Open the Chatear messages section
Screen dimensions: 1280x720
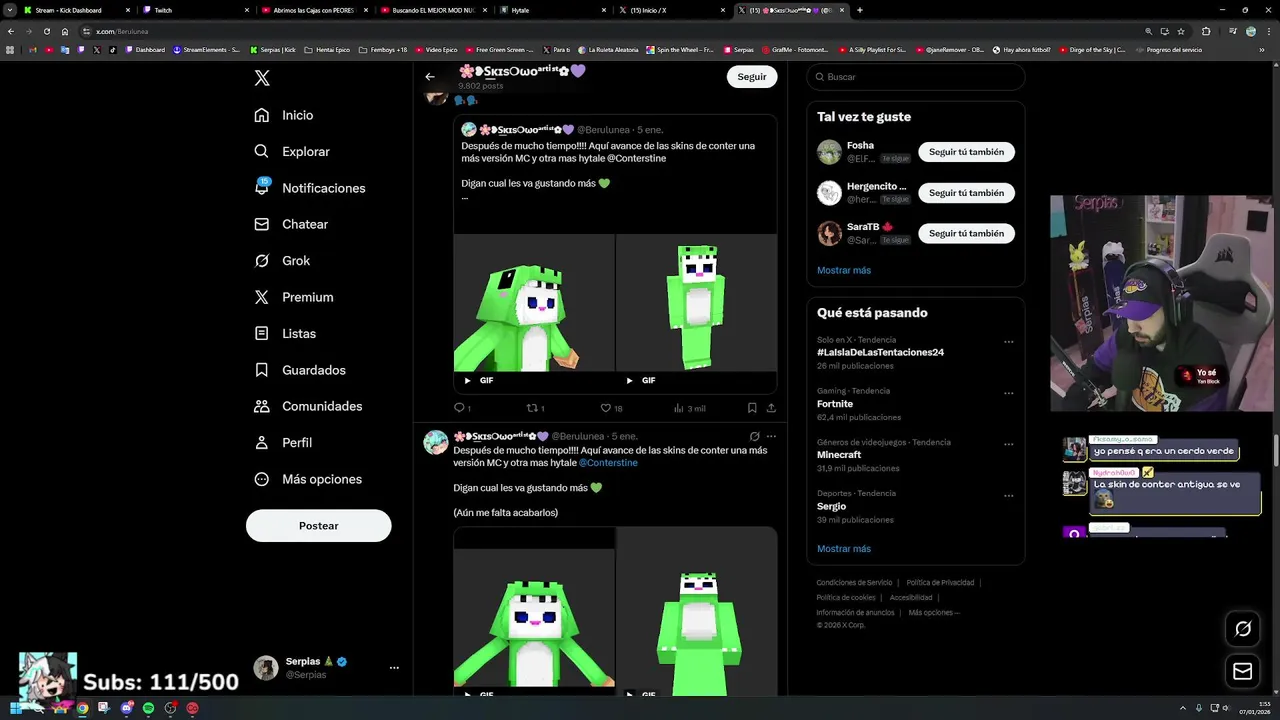(291, 224)
